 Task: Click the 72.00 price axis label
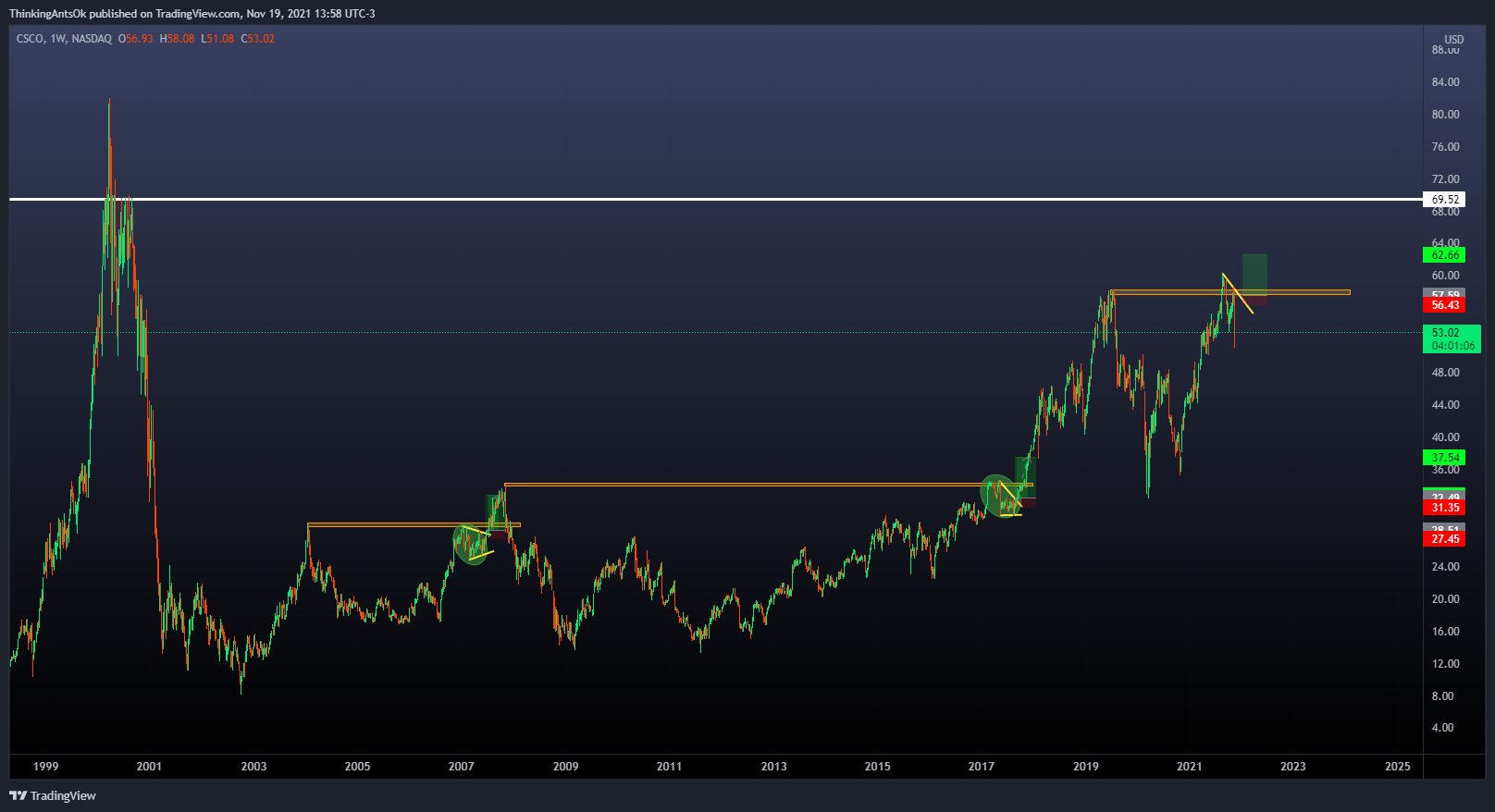[1445, 179]
